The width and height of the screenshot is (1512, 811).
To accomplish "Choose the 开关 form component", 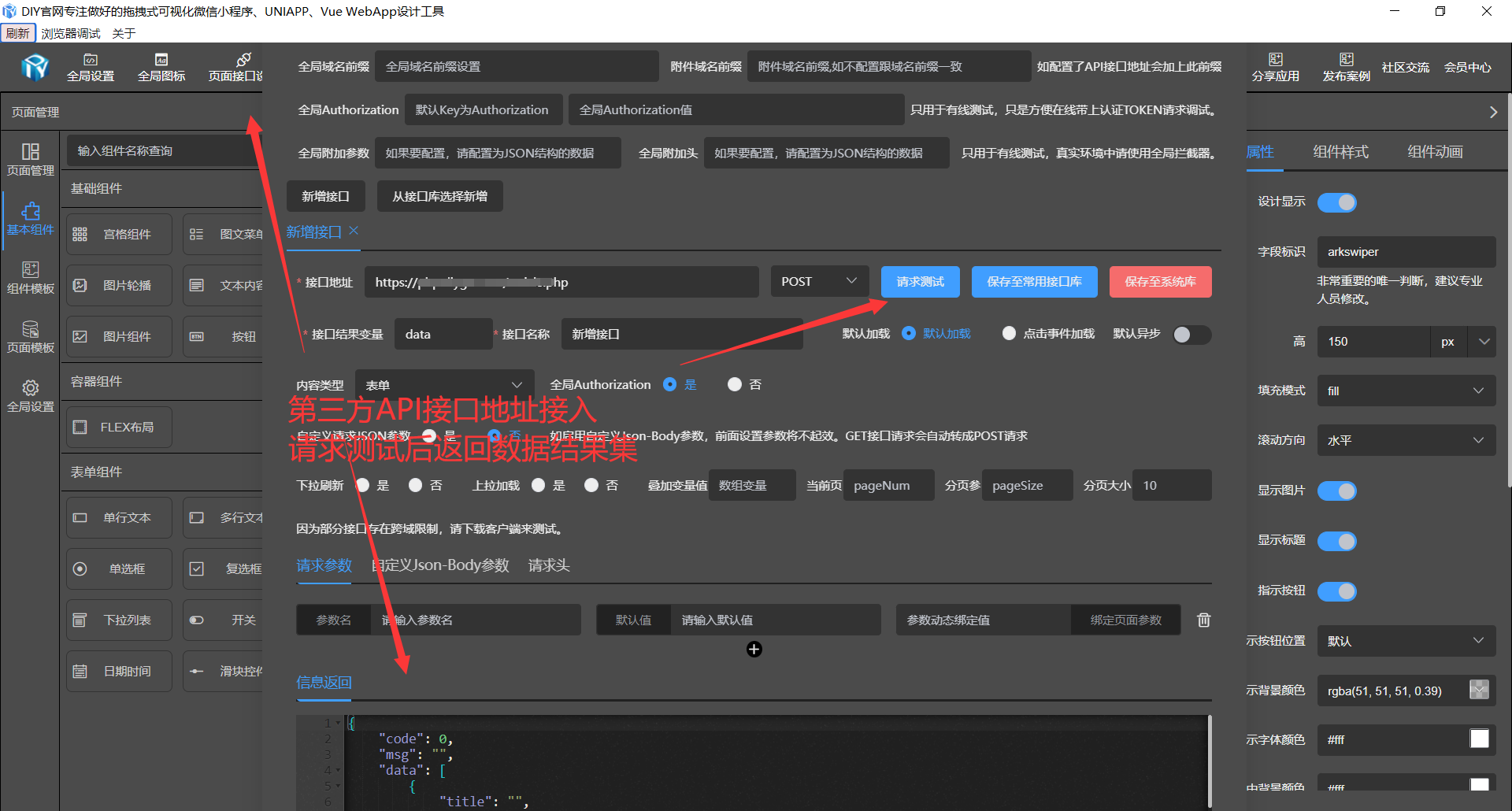I will tap(224, 620).
